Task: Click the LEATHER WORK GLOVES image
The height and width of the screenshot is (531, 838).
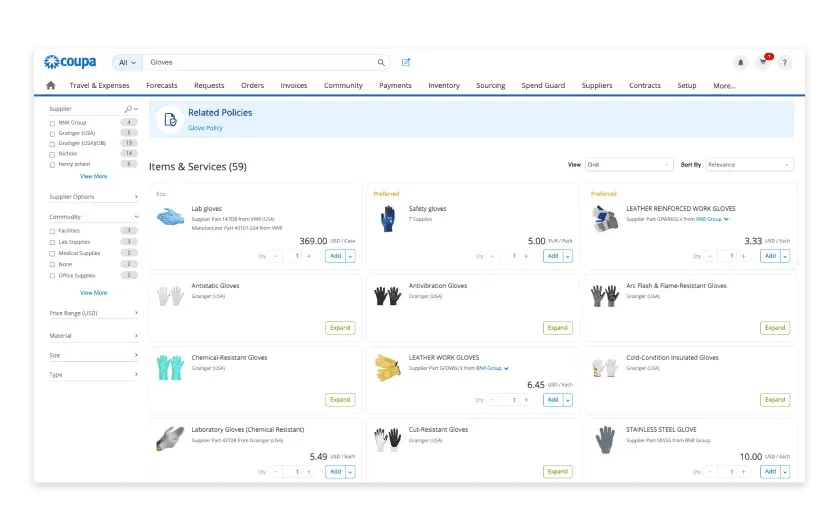Action: [x=388, y=368]
